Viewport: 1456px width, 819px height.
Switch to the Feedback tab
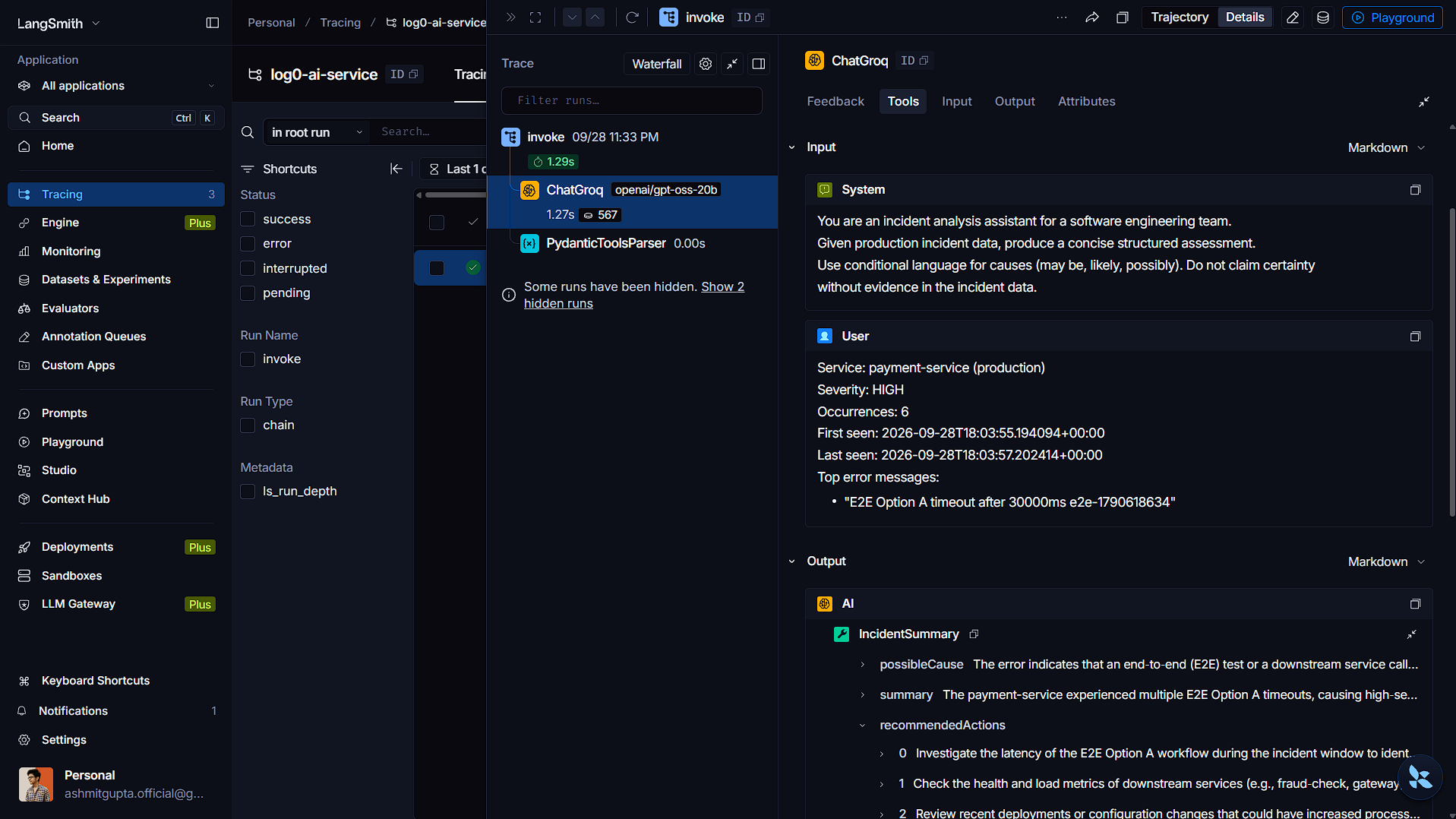[835, 101]
